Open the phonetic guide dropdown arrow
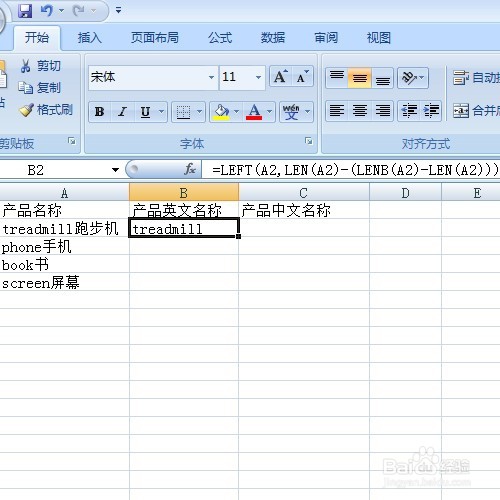 (x=308, y=112)
